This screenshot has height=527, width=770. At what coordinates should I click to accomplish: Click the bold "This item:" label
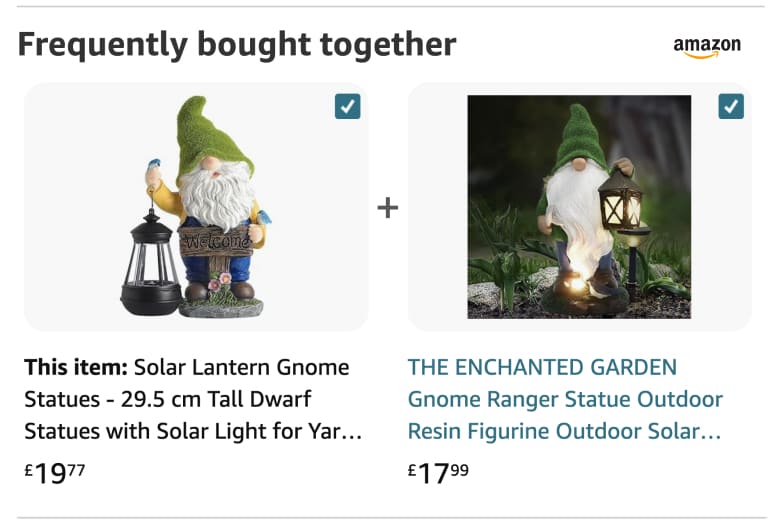(x=75, y=367)
